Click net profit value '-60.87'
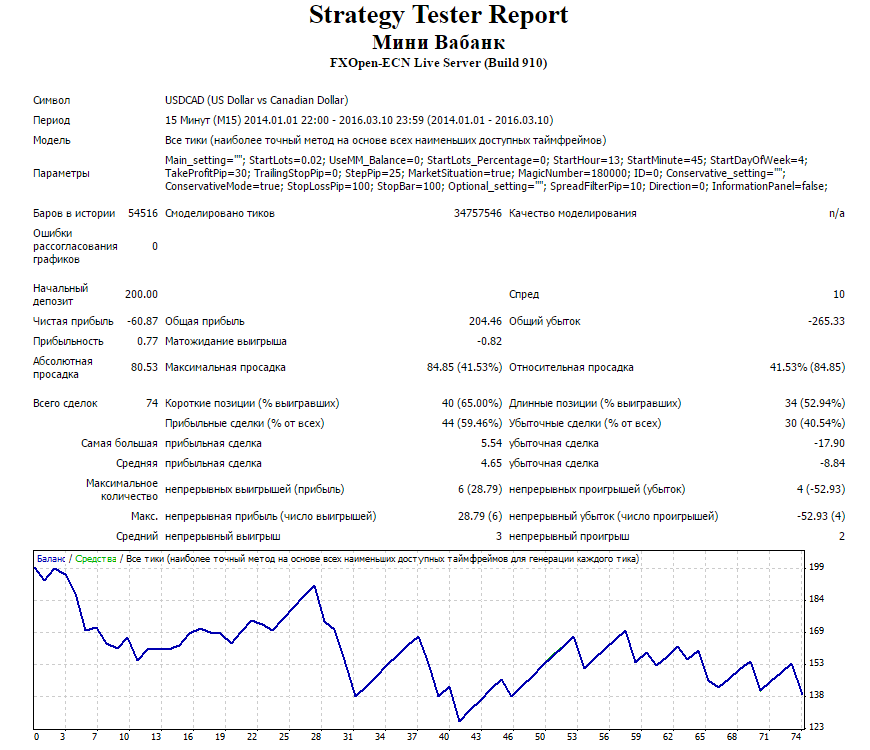Screen dimensions: 870x750 tap(143, 321)
